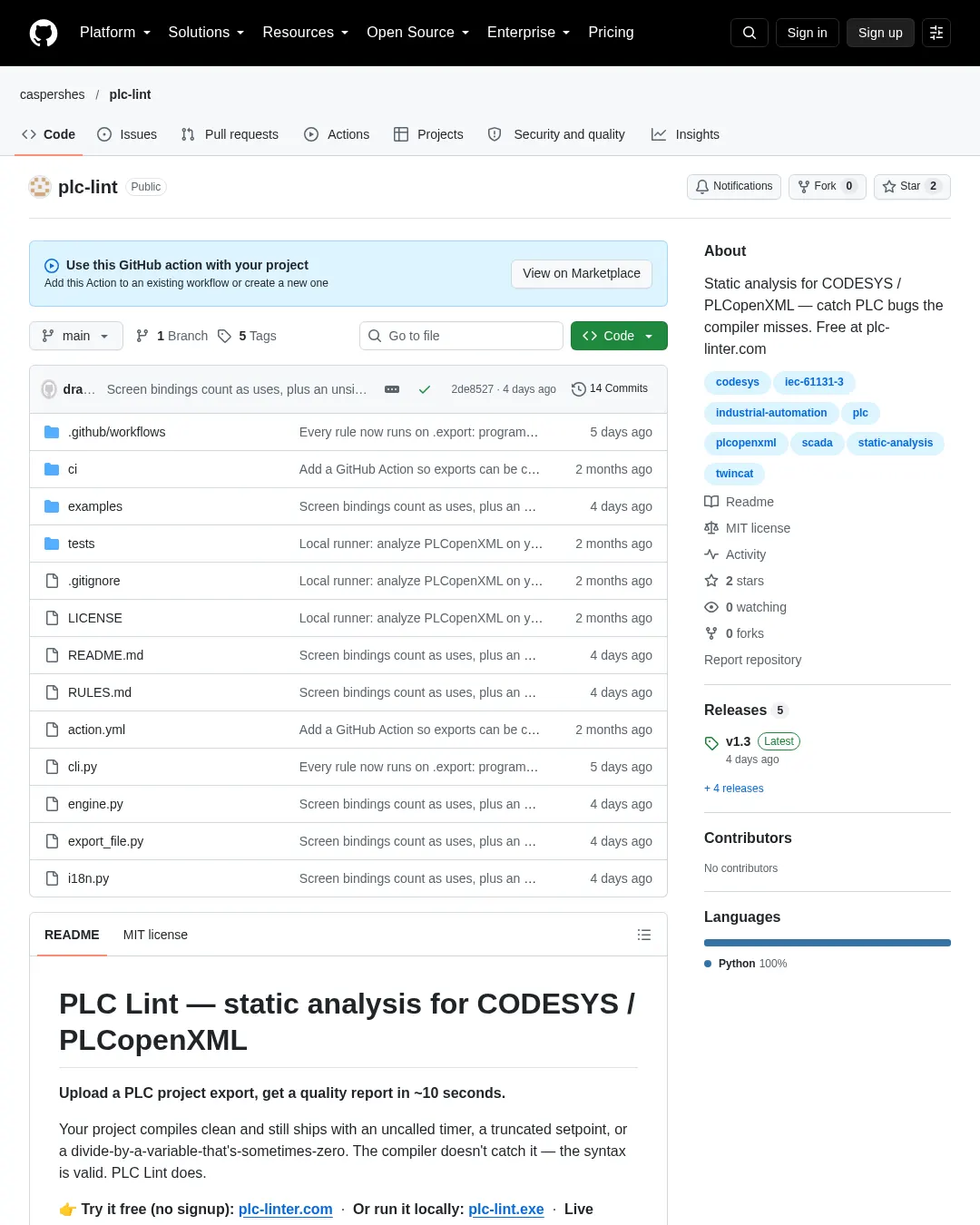Expand the Enterprise menu
The image size is (980, 1225).
coord(529,33)
